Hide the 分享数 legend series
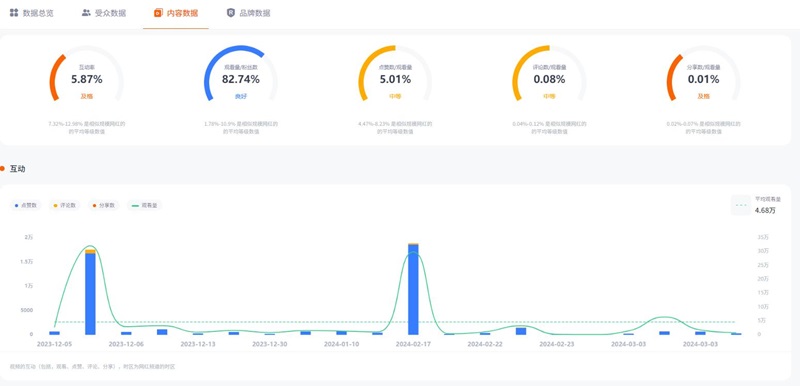This screenshot has width=800, height=386. coord(104,205)
